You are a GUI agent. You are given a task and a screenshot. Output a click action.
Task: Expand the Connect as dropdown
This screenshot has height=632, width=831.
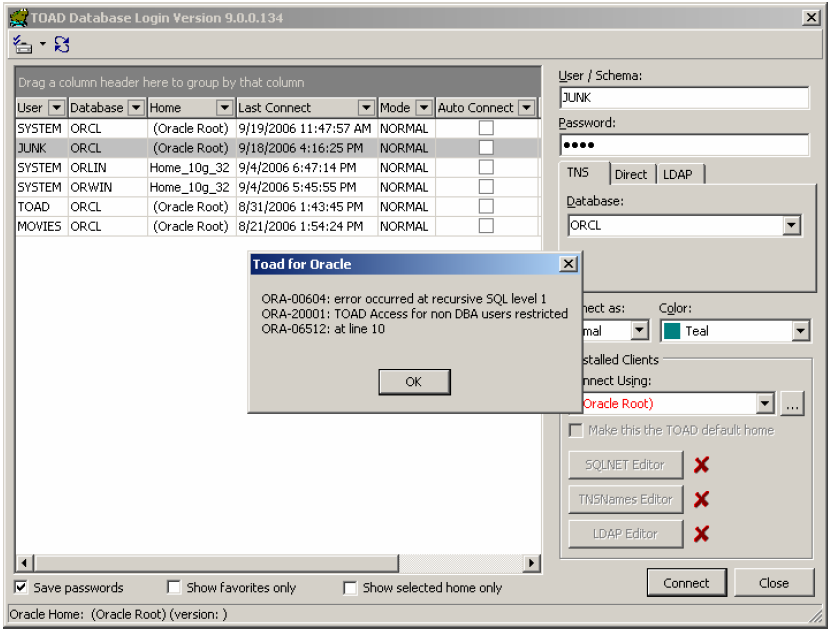[640, 331]
